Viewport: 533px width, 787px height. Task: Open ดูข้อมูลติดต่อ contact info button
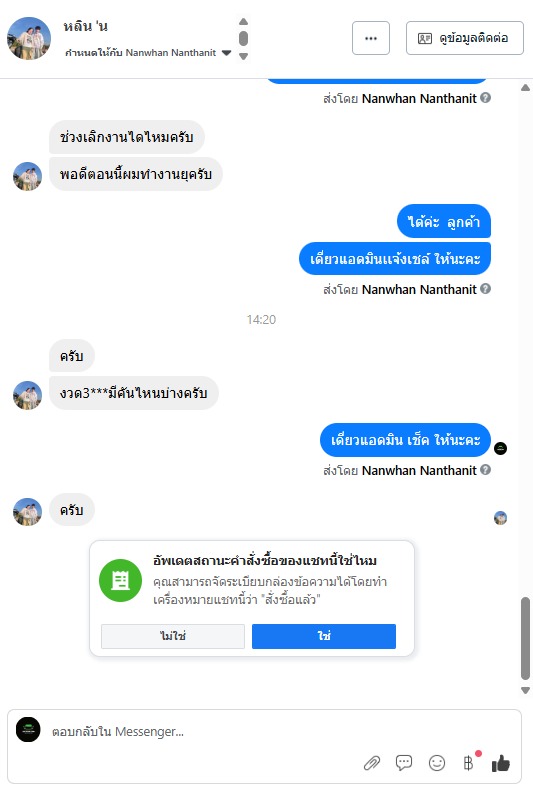click(465, 38)
